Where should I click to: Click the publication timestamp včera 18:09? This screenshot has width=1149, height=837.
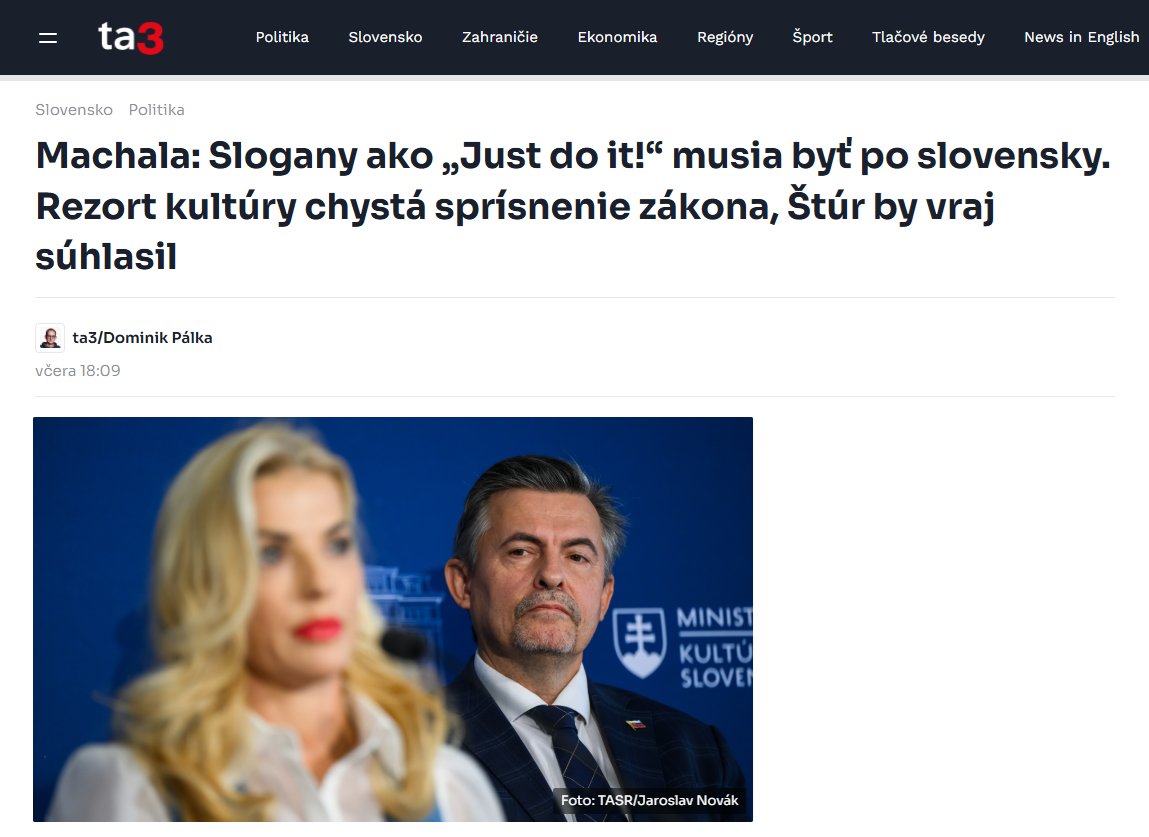(x=77, y=370)
